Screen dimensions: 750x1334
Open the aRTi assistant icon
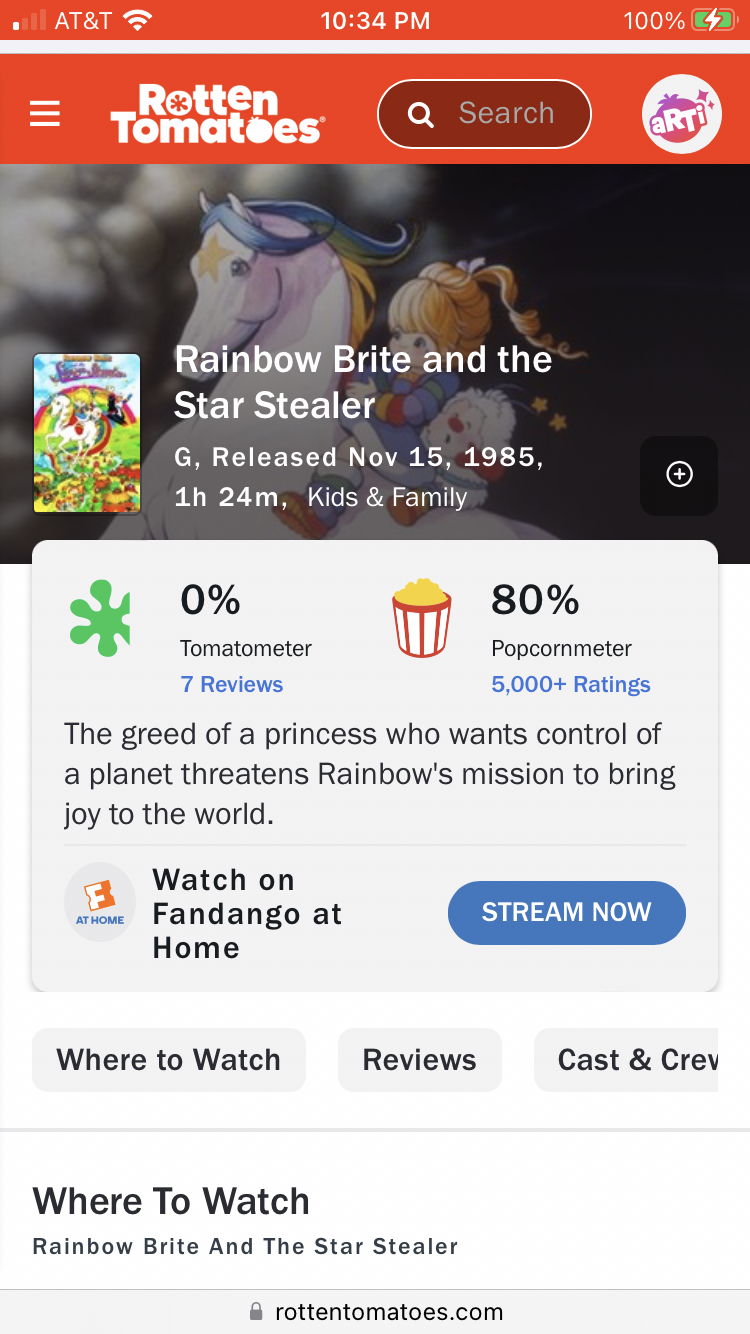click(x=681, y=114)
